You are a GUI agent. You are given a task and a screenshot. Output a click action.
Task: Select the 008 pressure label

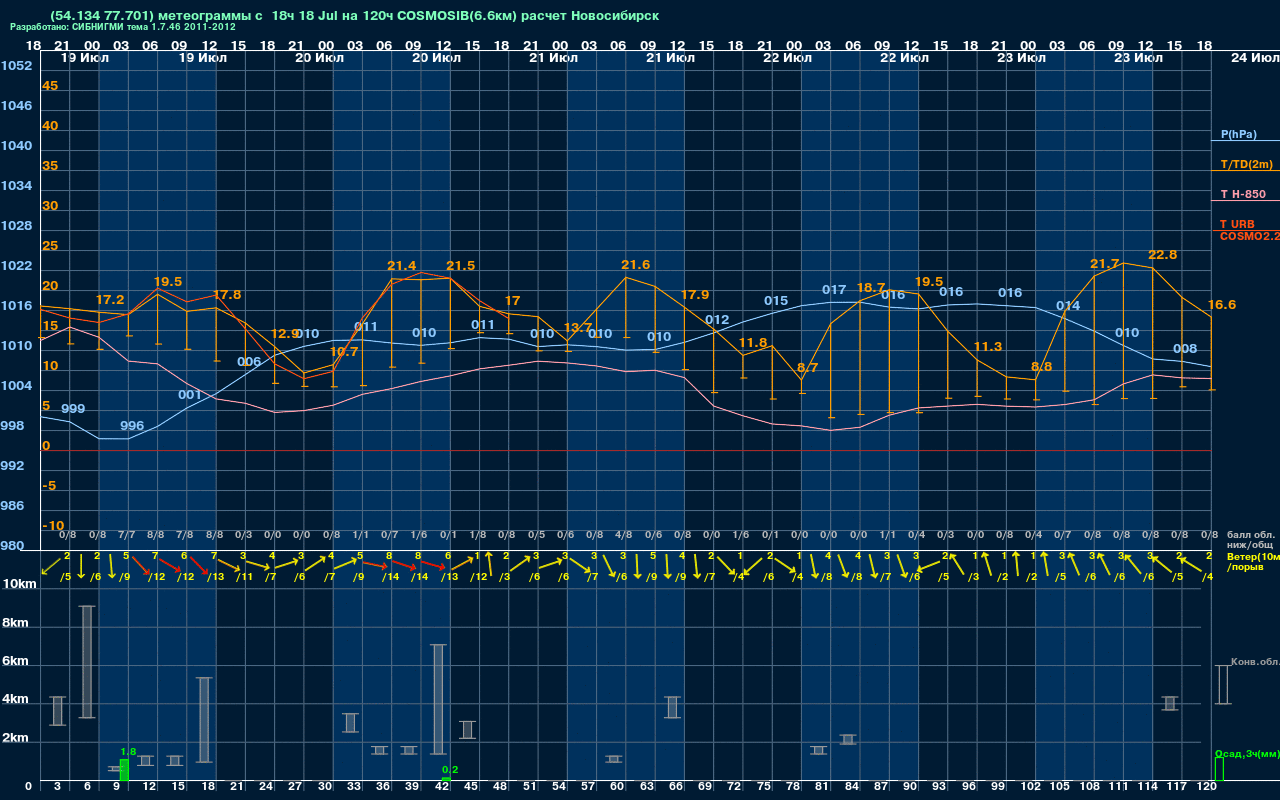coord(1185,349)
